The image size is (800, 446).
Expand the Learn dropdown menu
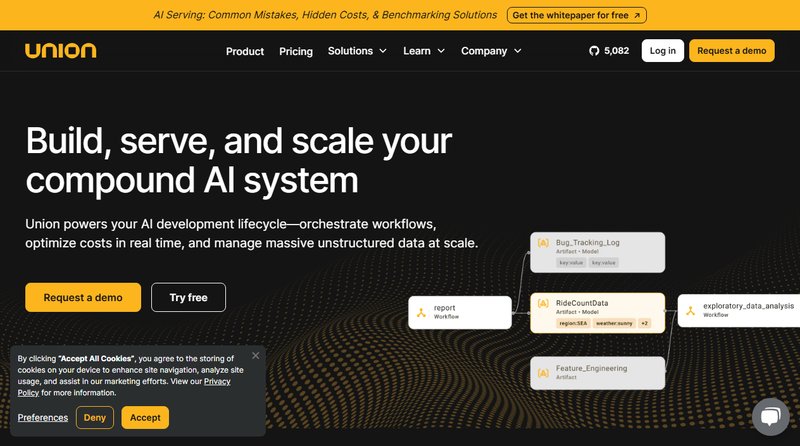[425, 51]
